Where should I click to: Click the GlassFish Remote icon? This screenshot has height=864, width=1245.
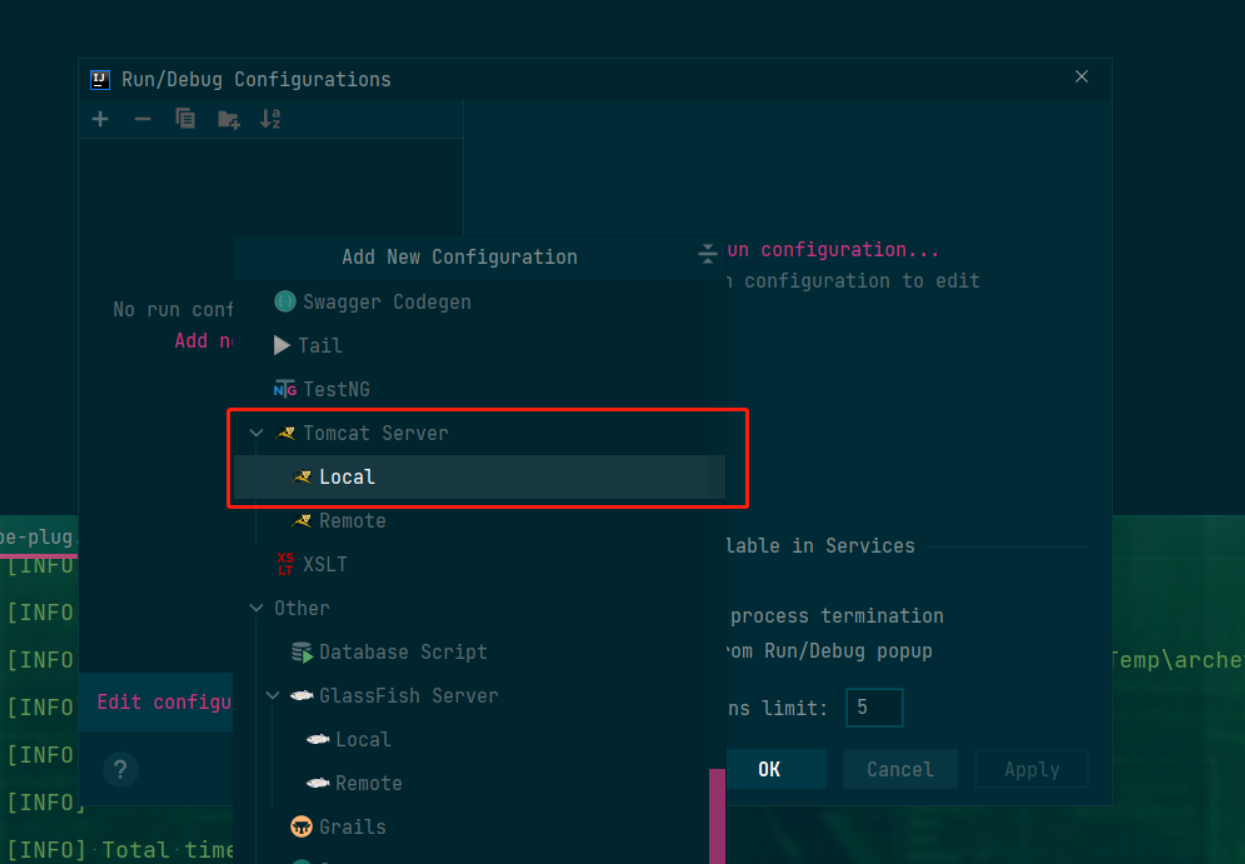click(x=318, y=783)
